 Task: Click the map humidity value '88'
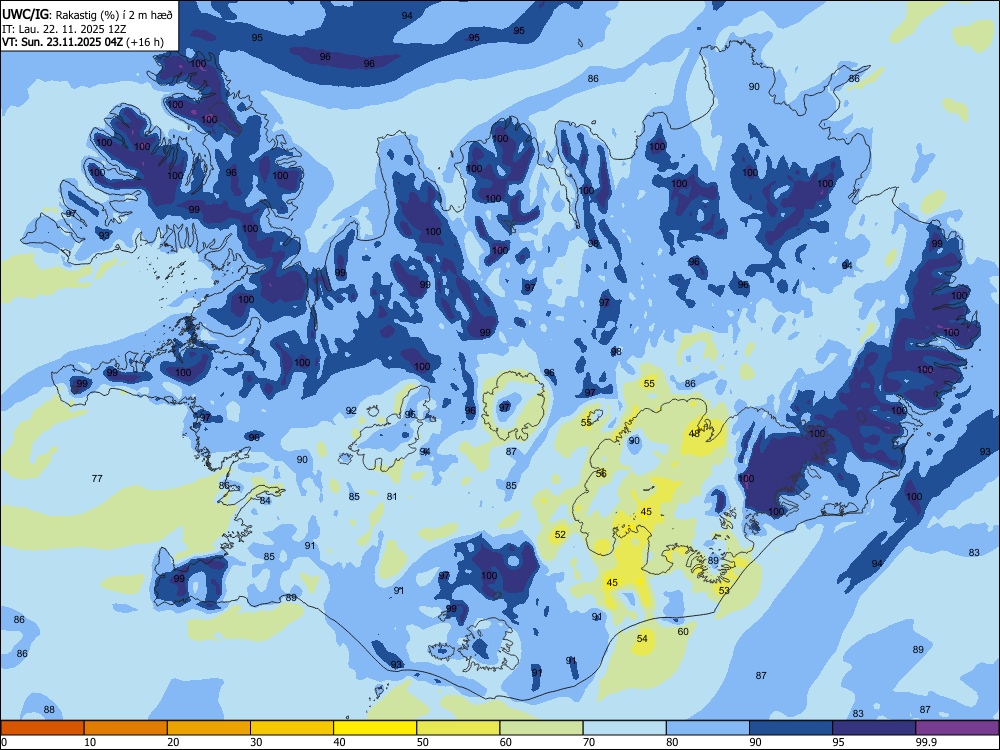49,710
